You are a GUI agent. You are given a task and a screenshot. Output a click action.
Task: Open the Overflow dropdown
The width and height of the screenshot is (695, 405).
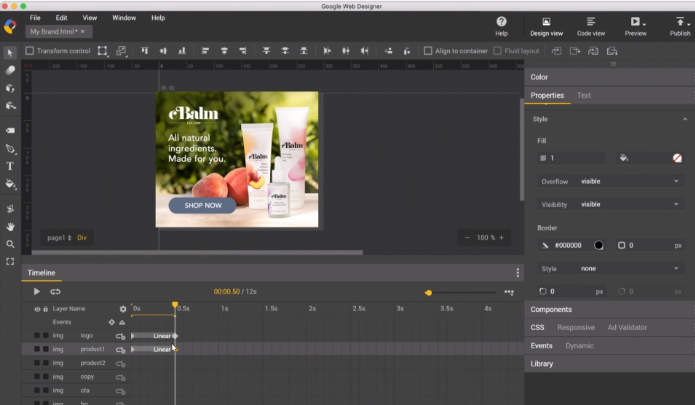628,181
